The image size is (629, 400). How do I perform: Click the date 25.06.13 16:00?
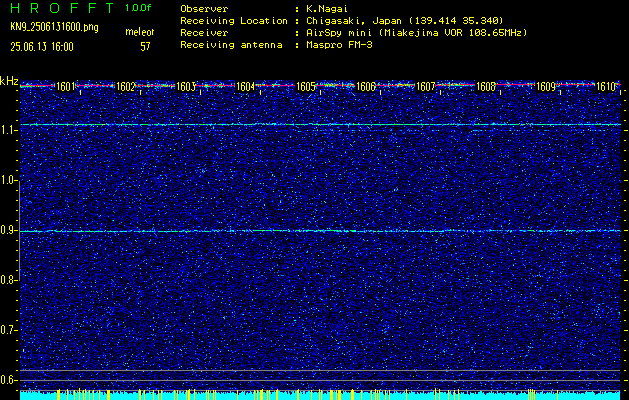(x=42, y=47)
